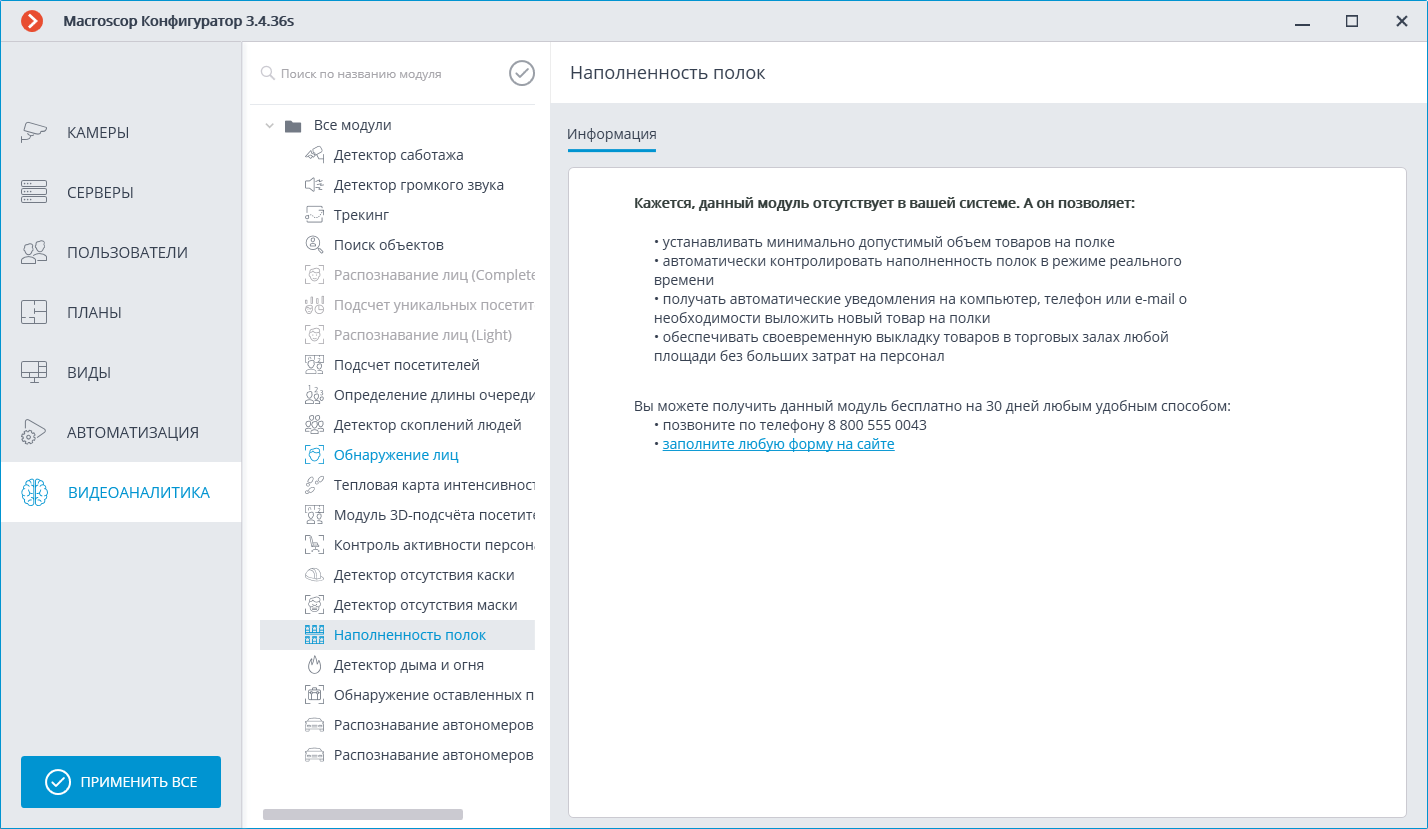Image resolution: width=1428 pixels, height=829 pixels.
Task: Click the Поиск объектов module icon
Action: point(314,245)
